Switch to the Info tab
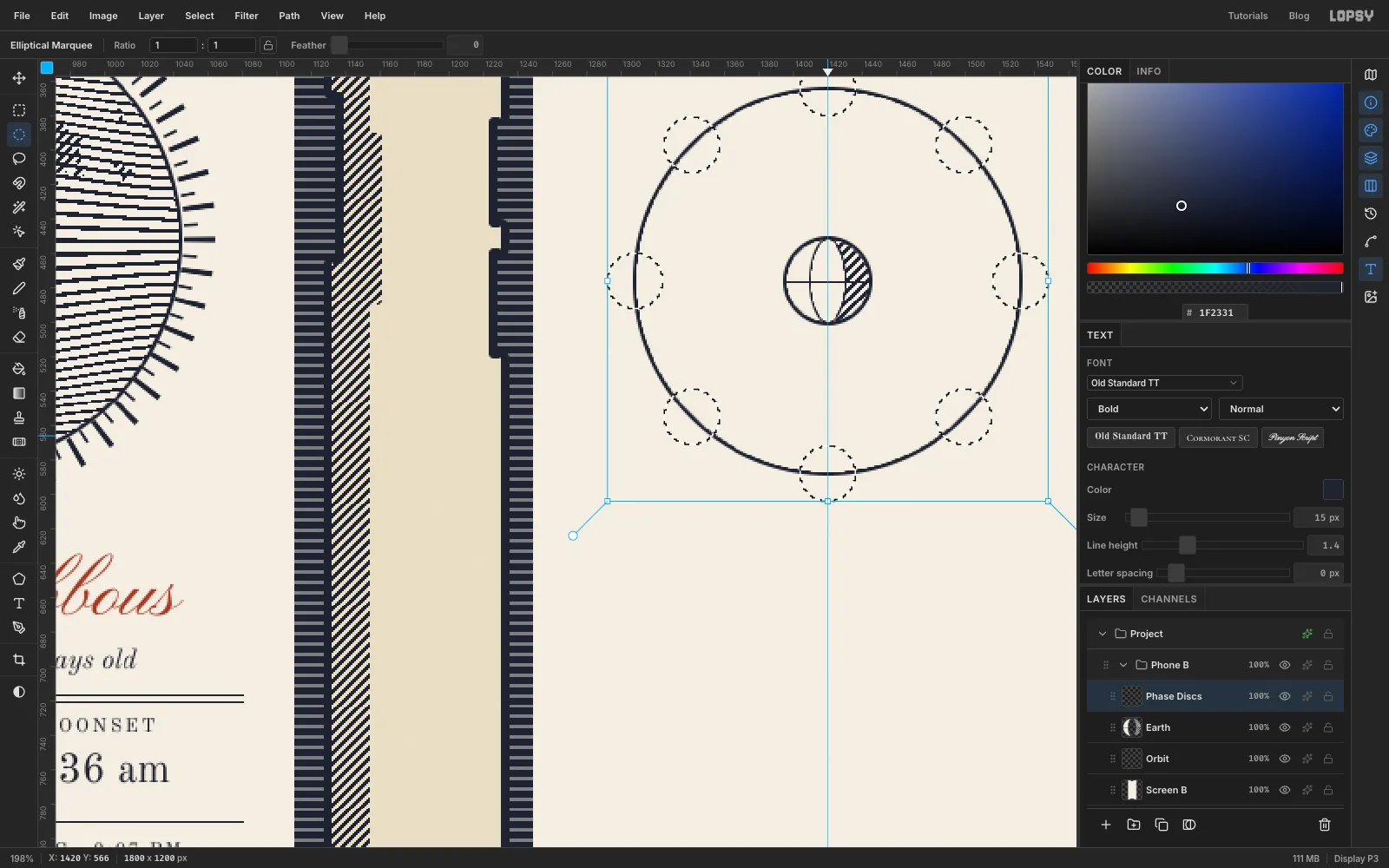The width and height of the screenshot is (1389, 868). coord(1149,71)
